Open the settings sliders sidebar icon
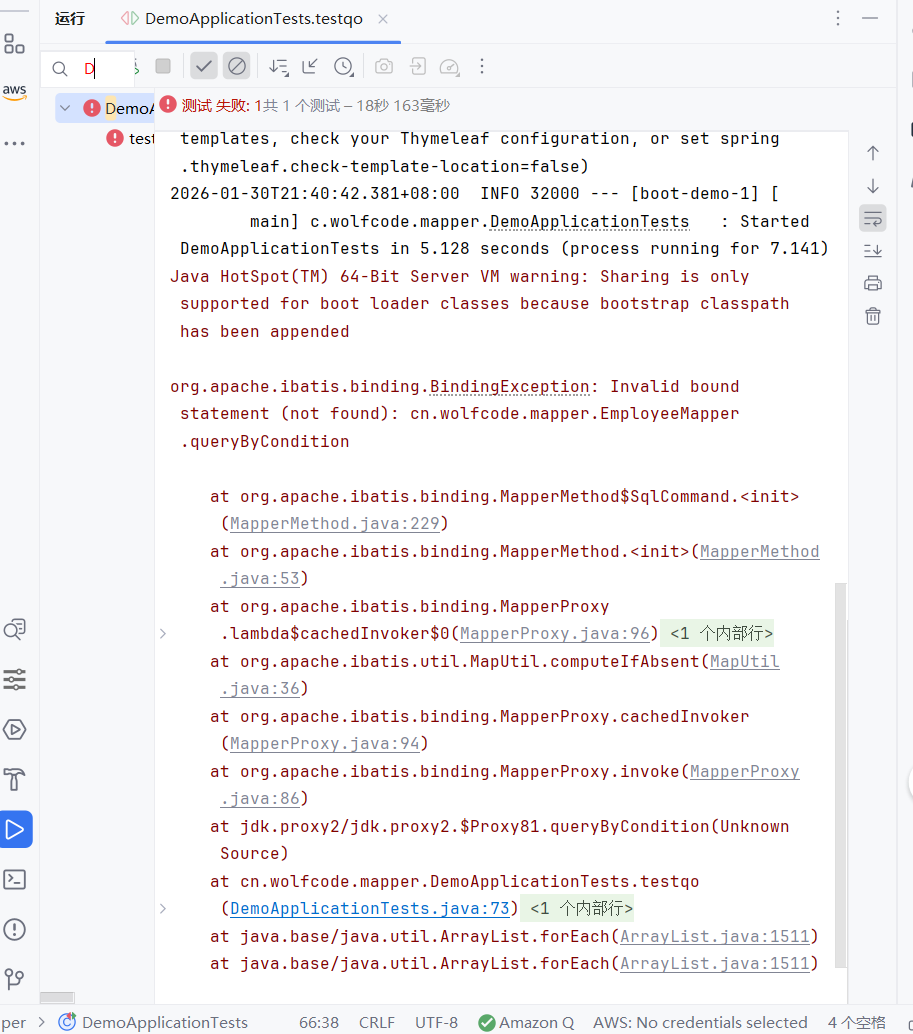 (15, 679)
